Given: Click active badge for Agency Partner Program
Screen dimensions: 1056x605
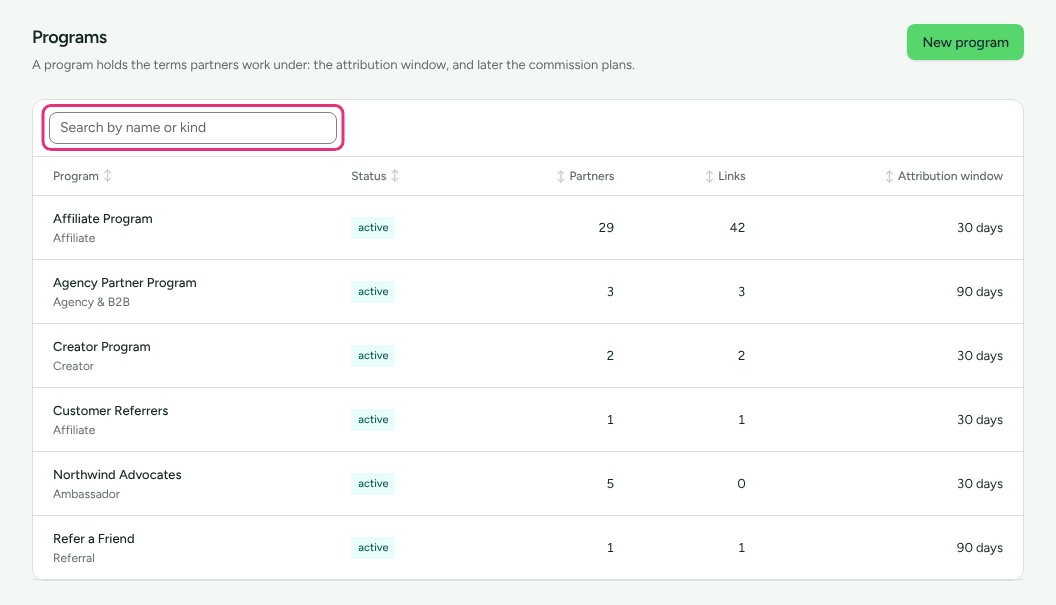Looking at the screenshot, I should 373,292.
